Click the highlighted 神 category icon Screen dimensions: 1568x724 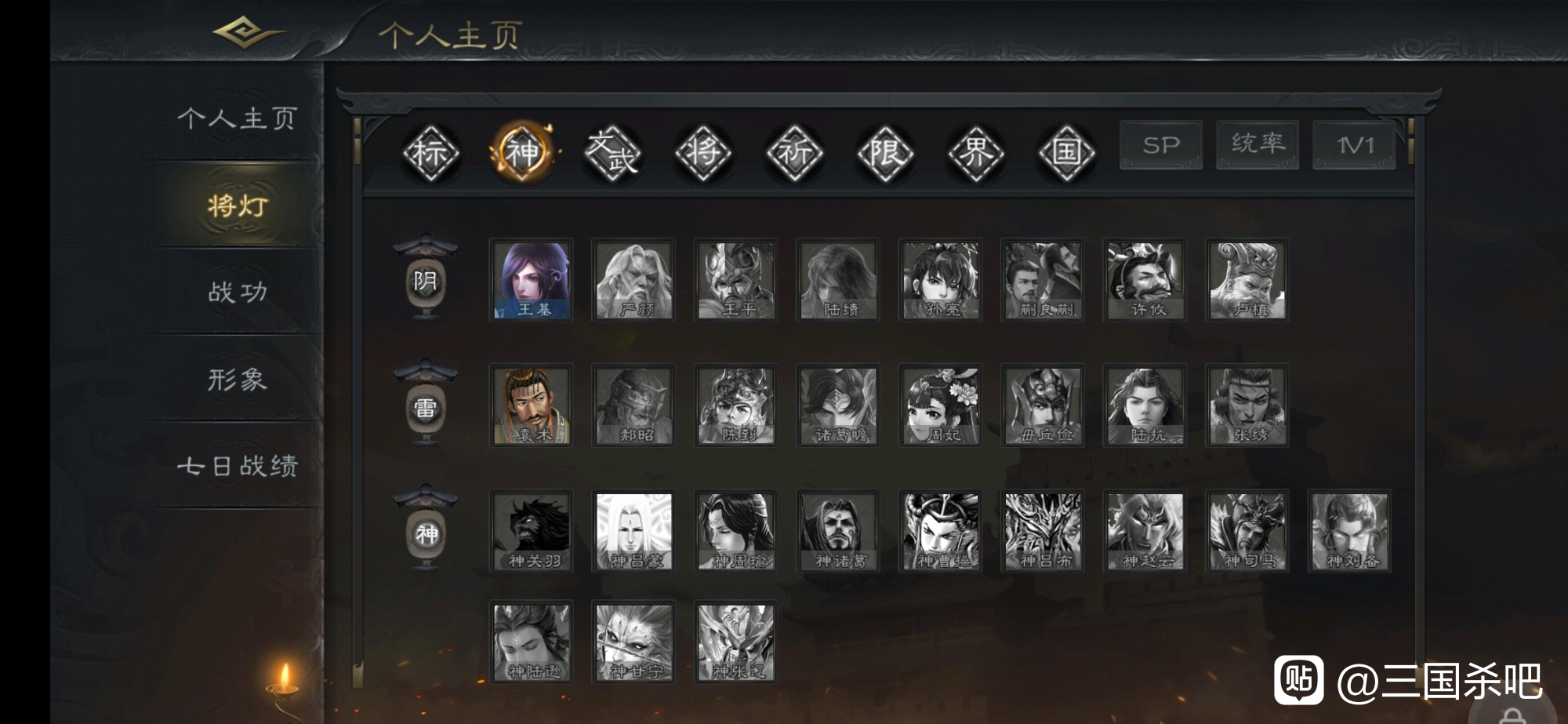(x=522, y=151)
